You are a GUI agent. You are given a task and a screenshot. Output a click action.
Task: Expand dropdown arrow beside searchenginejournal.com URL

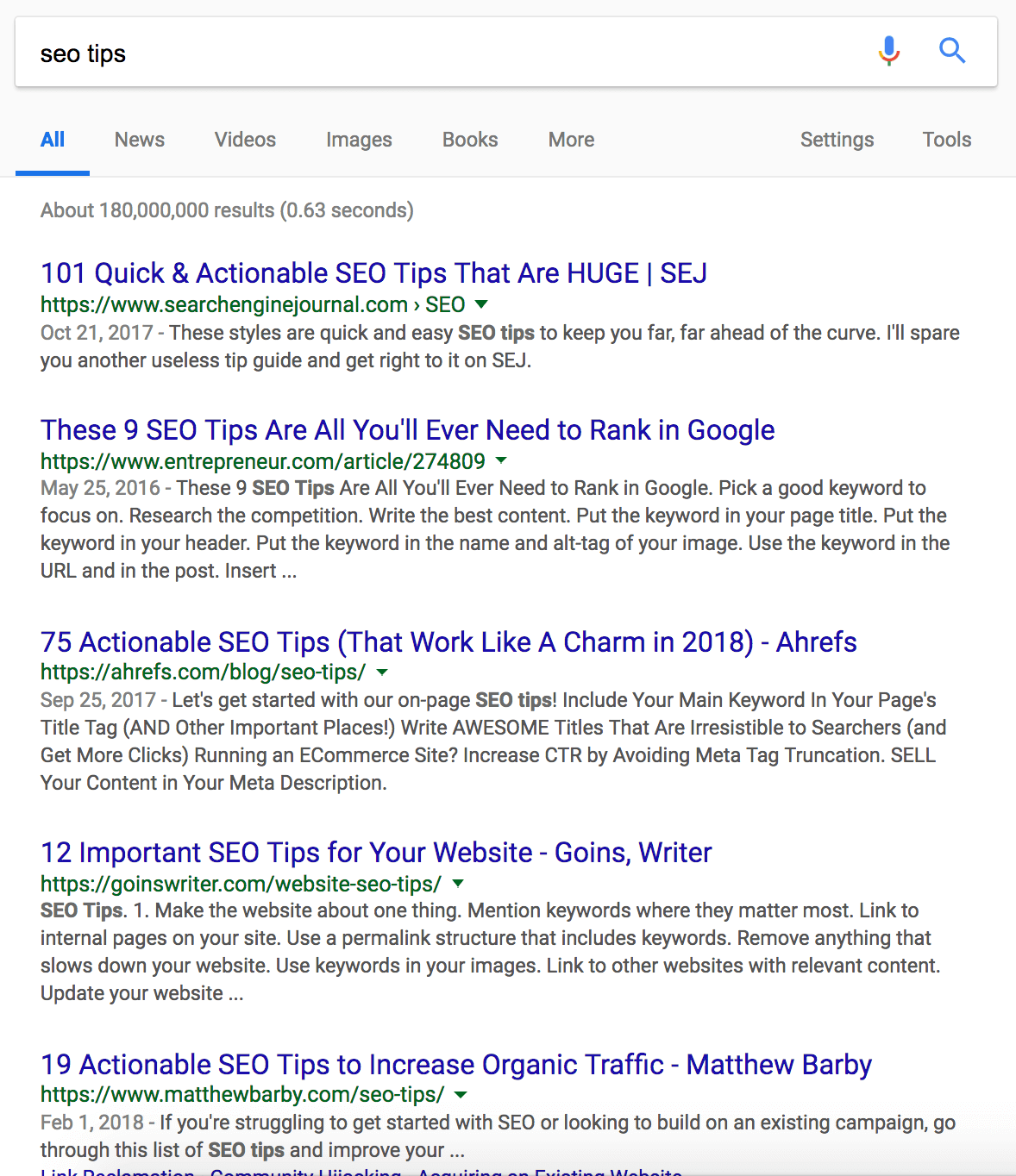coord(481,304)
